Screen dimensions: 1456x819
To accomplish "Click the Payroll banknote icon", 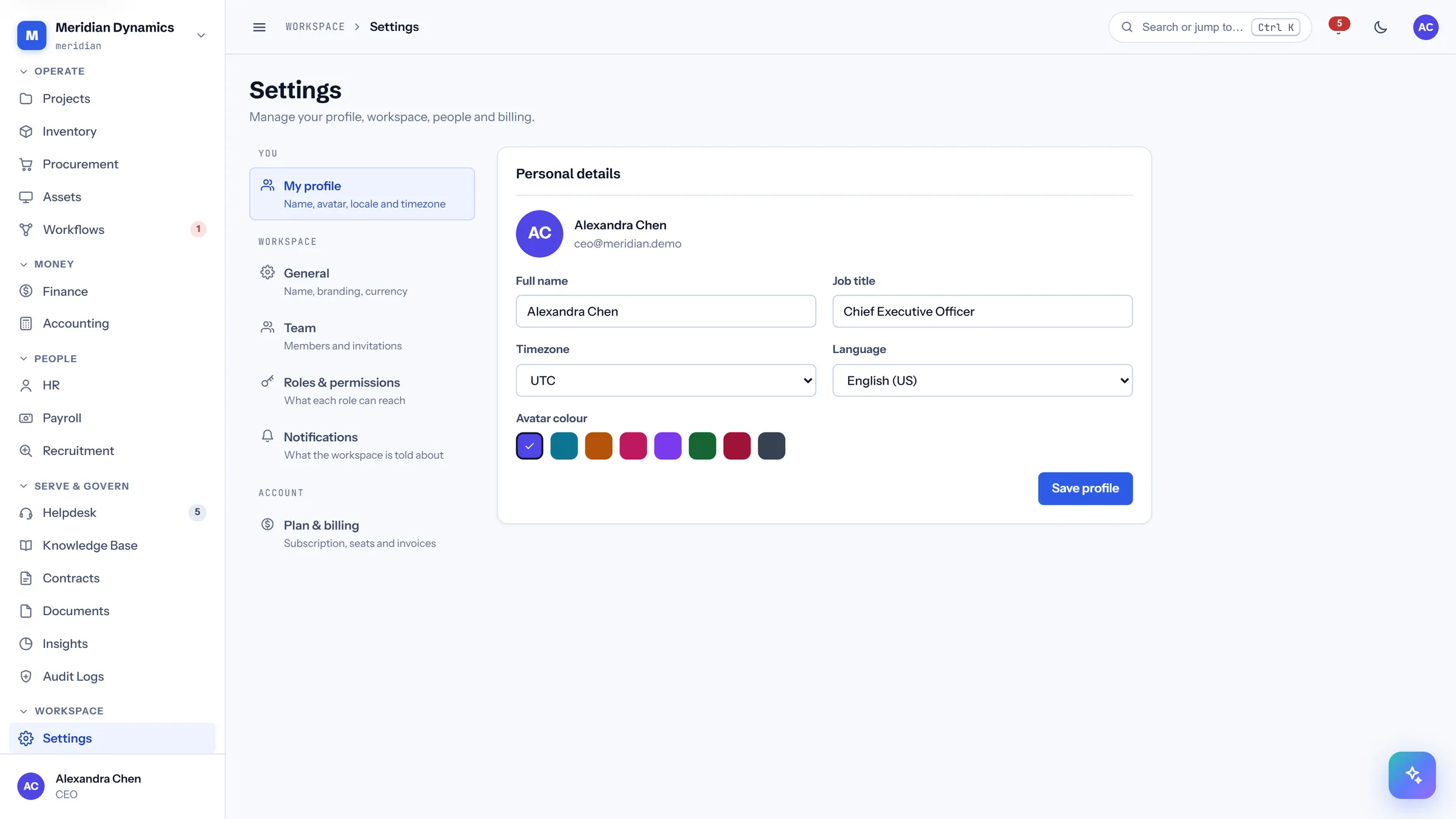I will [x=25, y=418].
